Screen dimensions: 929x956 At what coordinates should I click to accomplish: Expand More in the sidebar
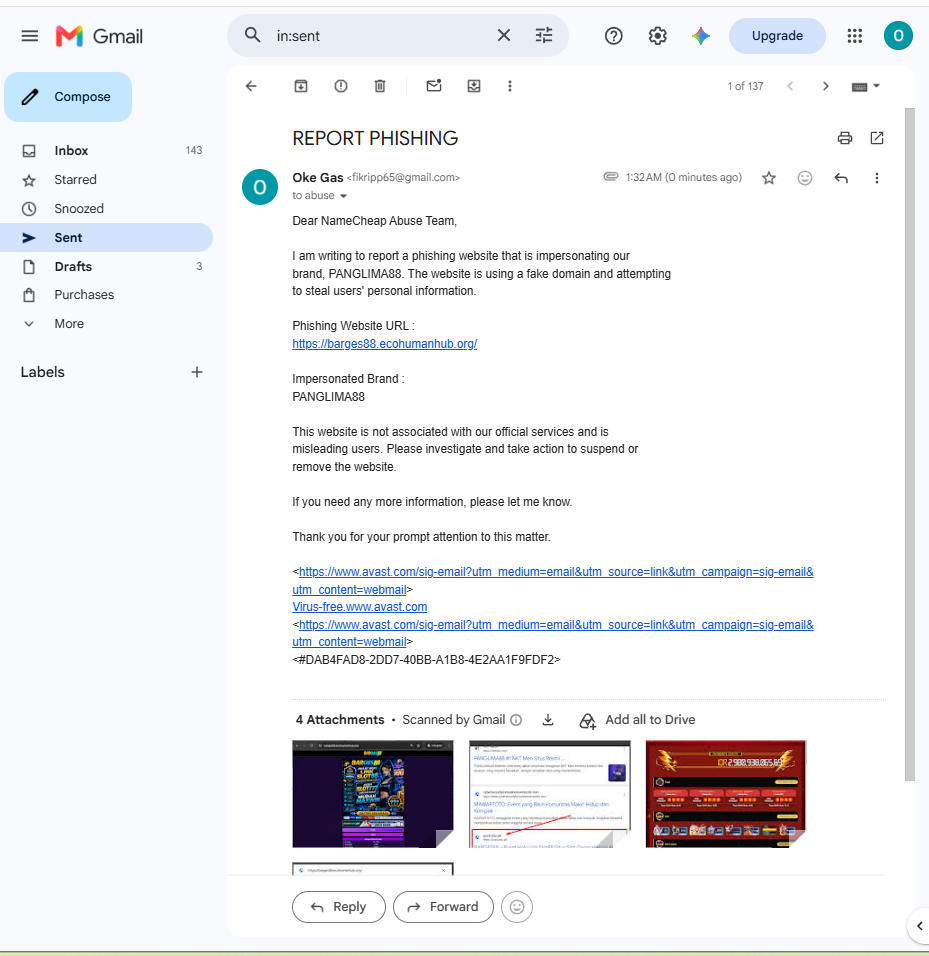click(107, 324)
